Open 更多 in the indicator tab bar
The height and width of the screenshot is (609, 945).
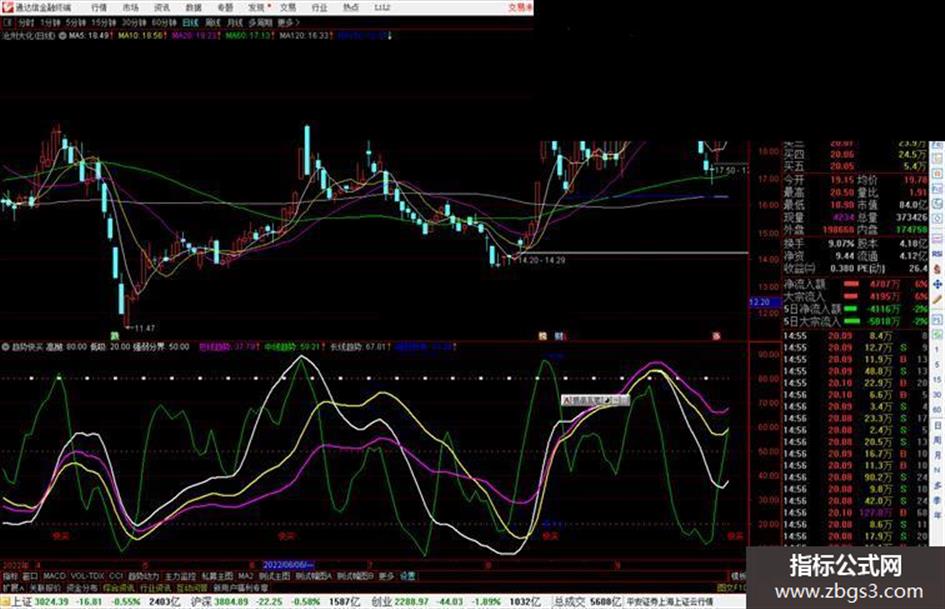point(386,576)
